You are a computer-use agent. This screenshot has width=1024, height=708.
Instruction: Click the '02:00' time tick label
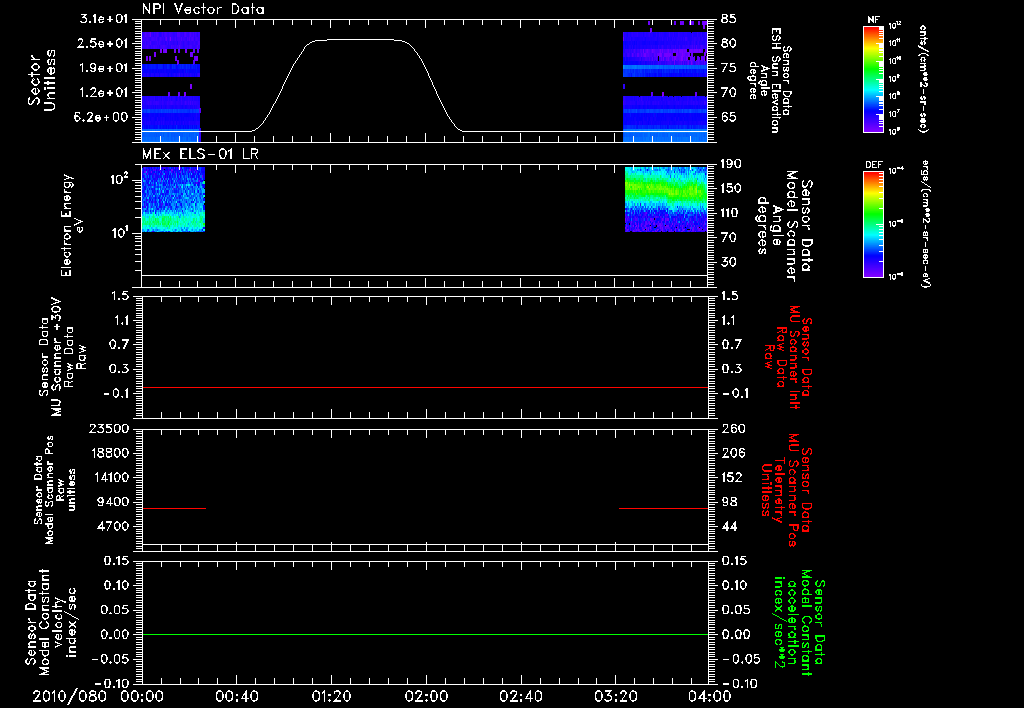(426, 696)
